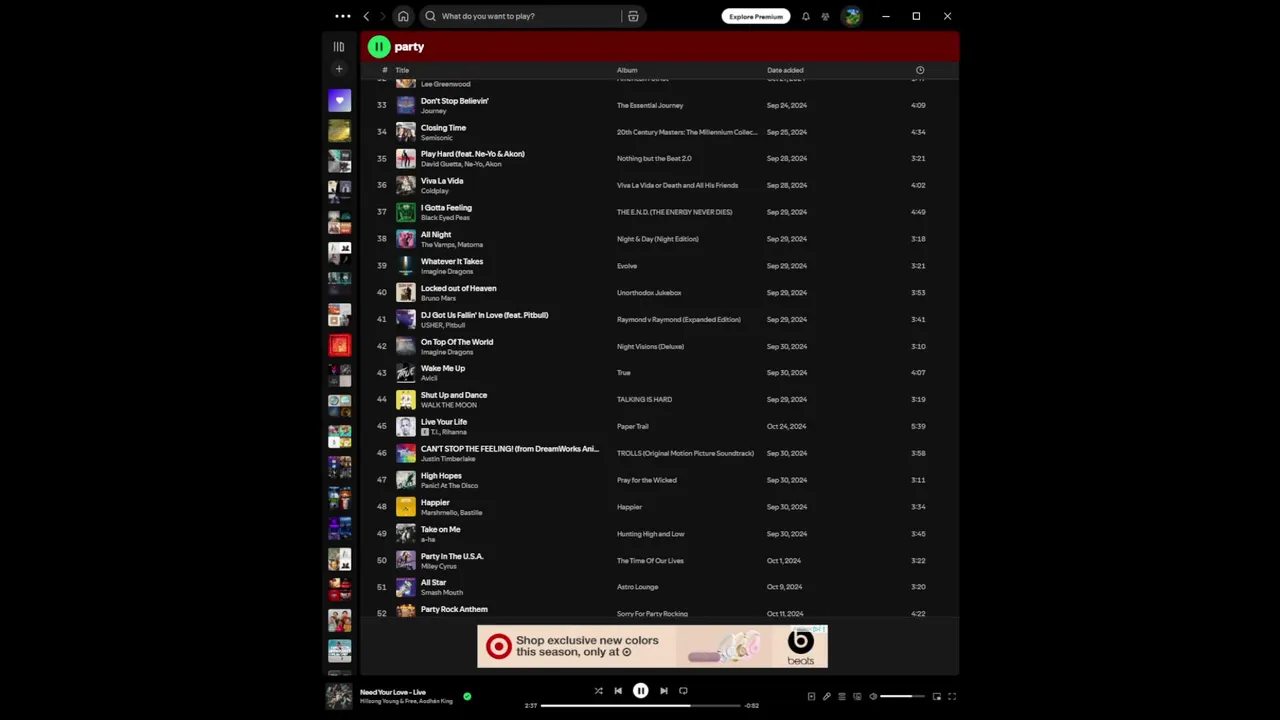Image resolution: width=1280 pixels, height=720 pixels.
Task: Skip to the next track
Action: (663, 691)
